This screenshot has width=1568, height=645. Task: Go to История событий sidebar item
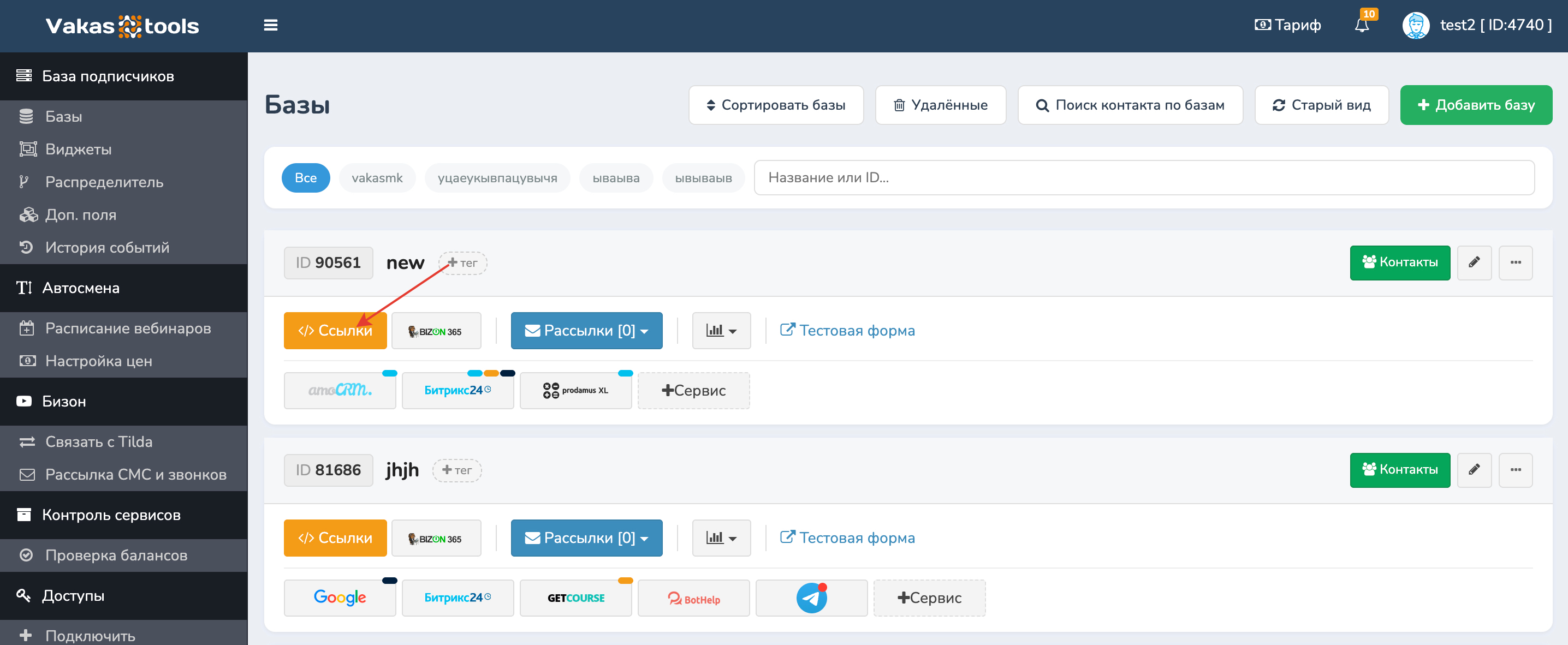point(107,248)
